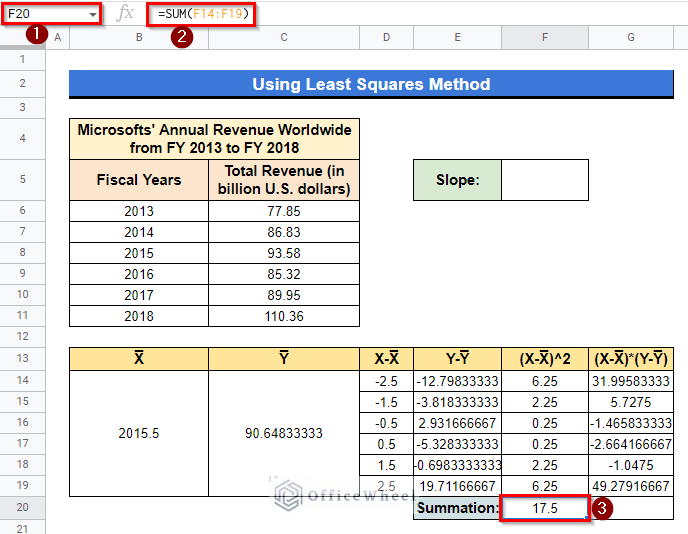Viewport: 688px width, 534px height.
Task: Click the (X-X̄)^2 header cell
Action: click(x=545, y=359)
